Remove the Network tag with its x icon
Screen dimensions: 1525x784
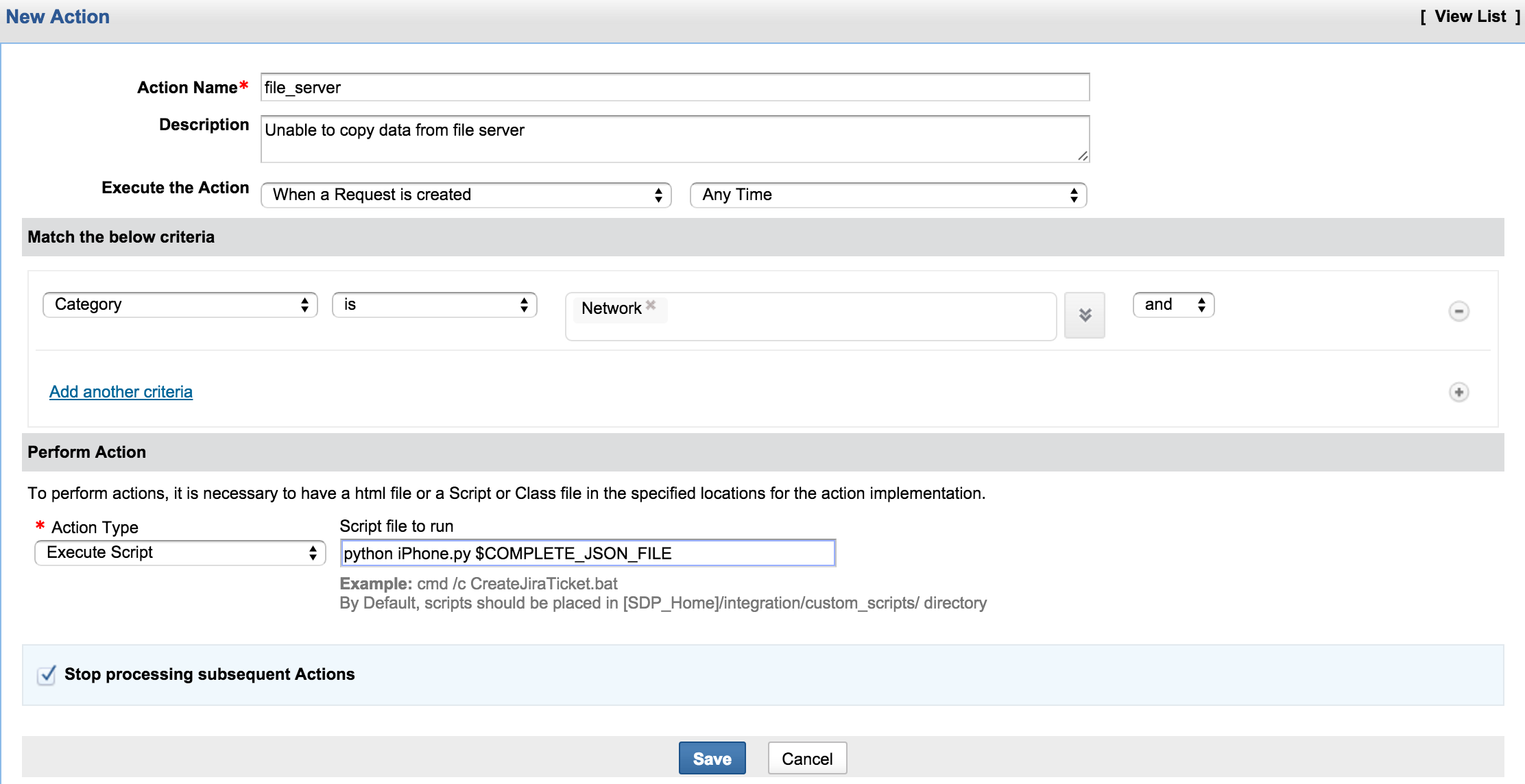[x=651, y=305]
